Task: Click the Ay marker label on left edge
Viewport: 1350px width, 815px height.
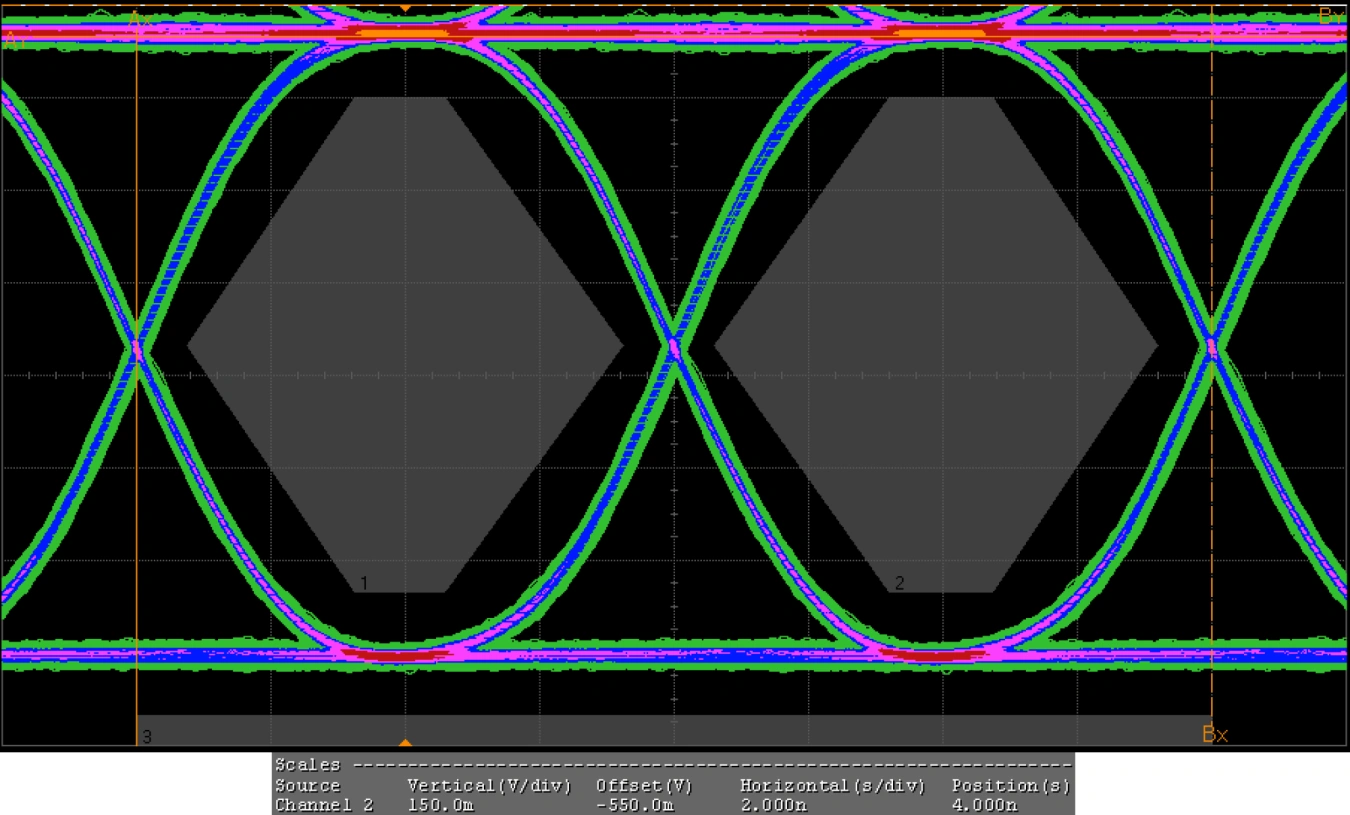Action: click(x=12, y=41)
